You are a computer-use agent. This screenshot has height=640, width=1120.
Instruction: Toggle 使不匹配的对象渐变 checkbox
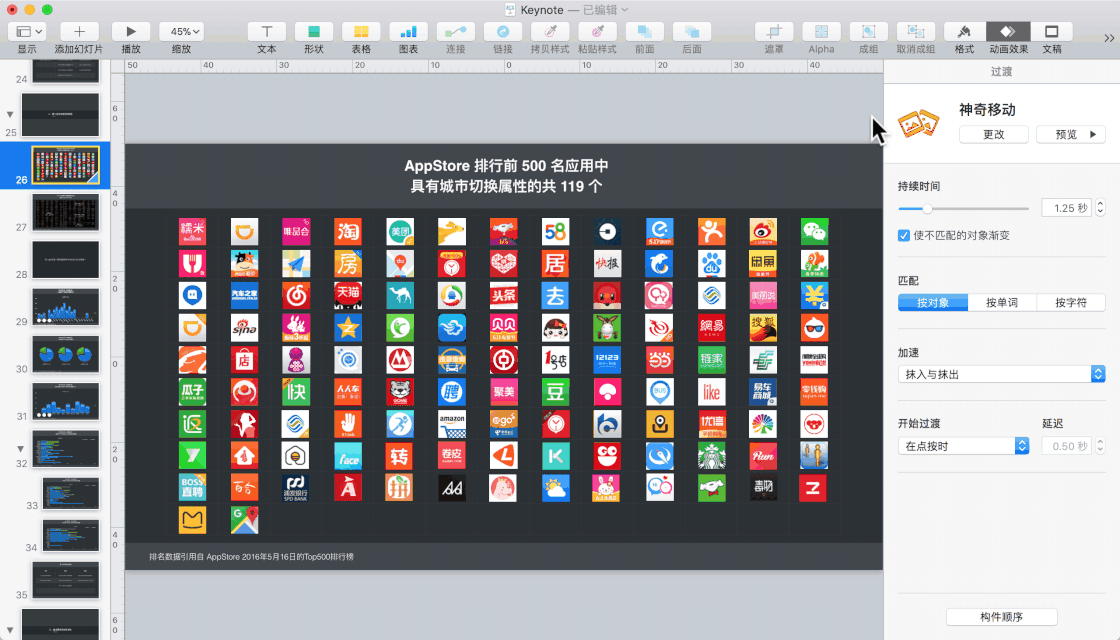click(x=904, y=235)
